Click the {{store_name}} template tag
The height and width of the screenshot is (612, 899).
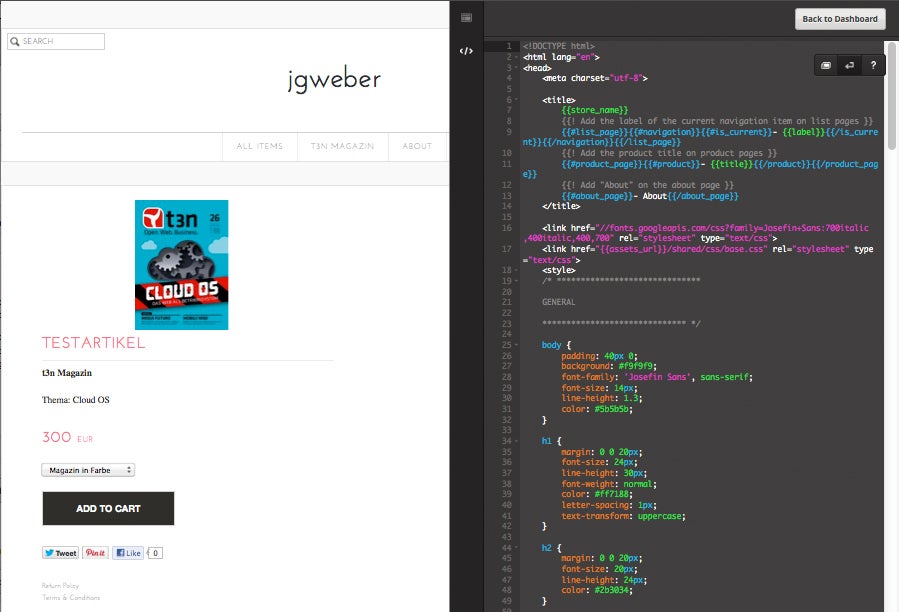click(x=595, y=110)
